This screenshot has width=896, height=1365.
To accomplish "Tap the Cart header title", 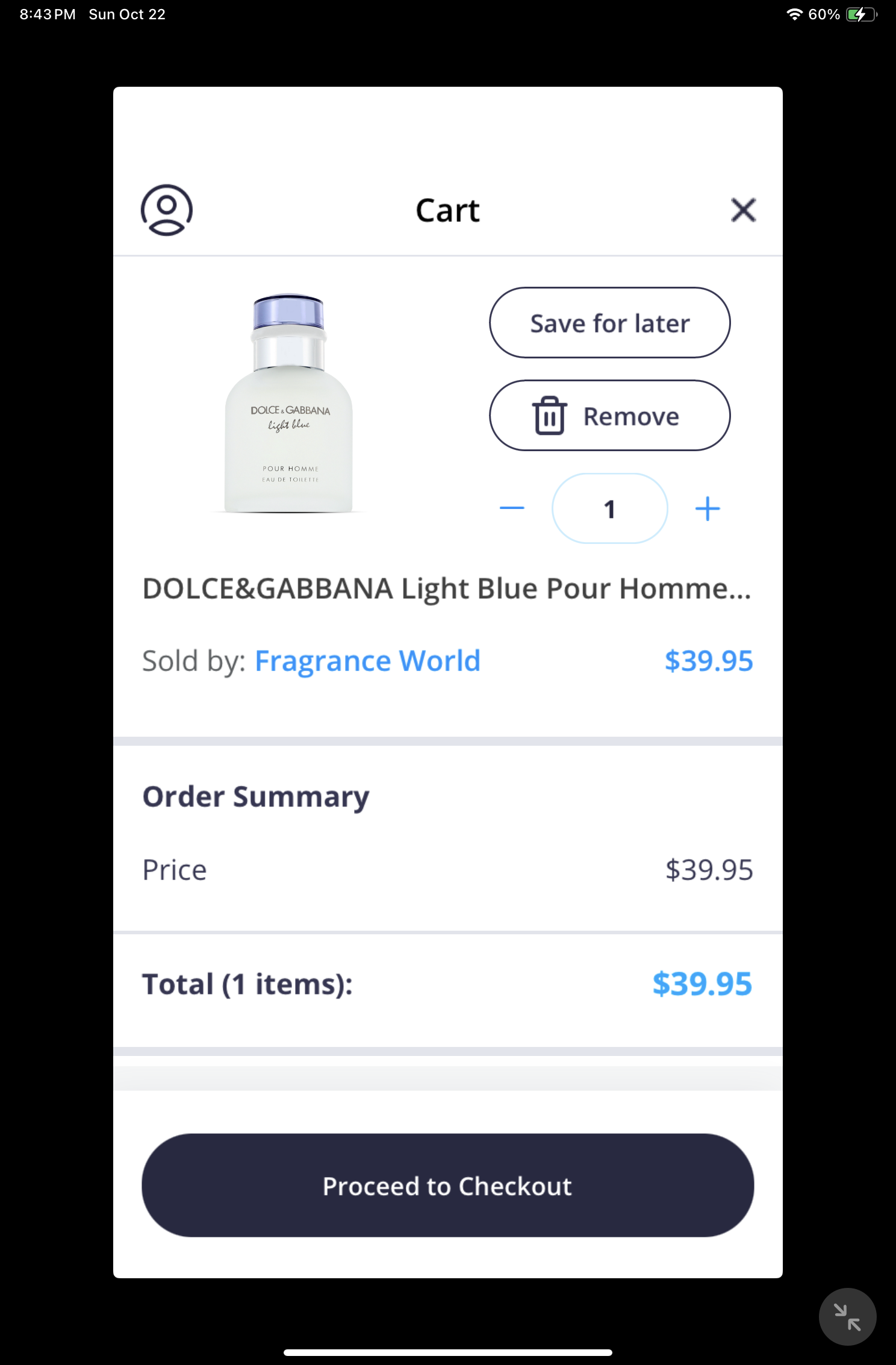I will (x=447, y=210).
